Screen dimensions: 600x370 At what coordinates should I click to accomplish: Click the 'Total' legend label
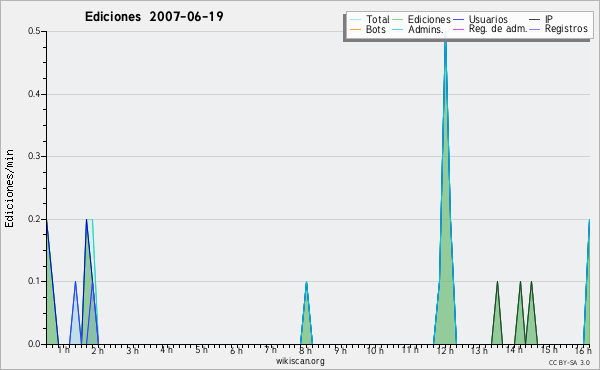[377, 19]
